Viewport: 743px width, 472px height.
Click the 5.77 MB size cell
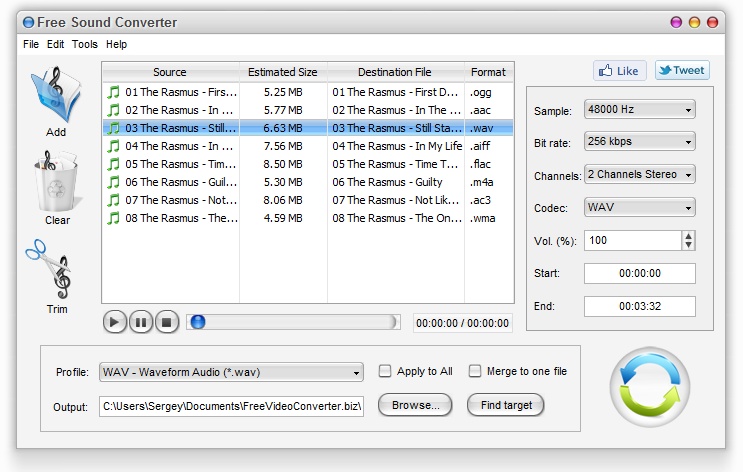283,110
